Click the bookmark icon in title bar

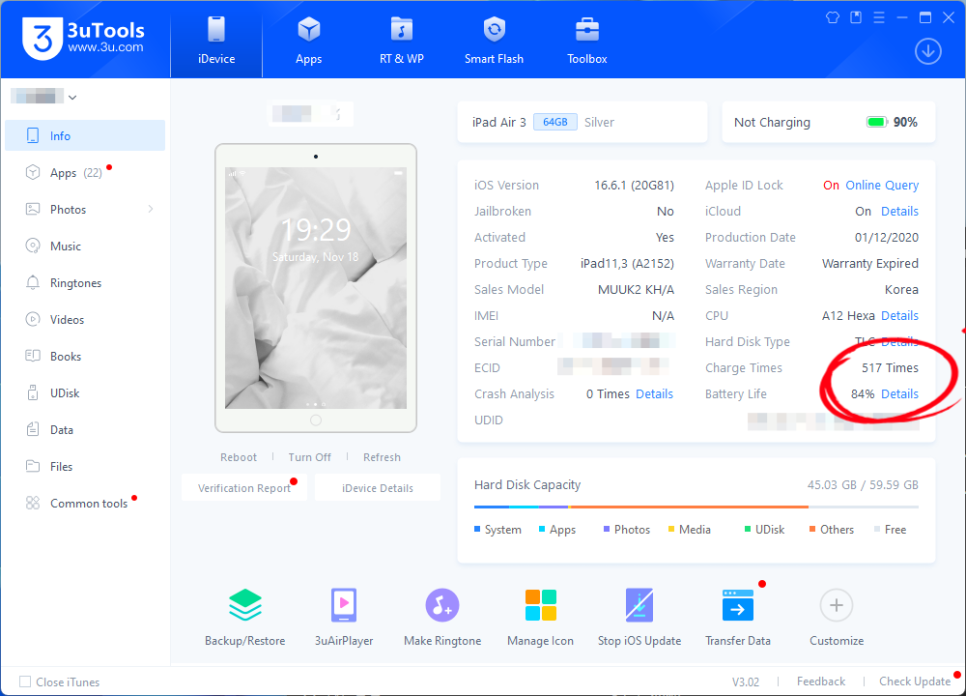pyautogui.click(x=856, y=17)
